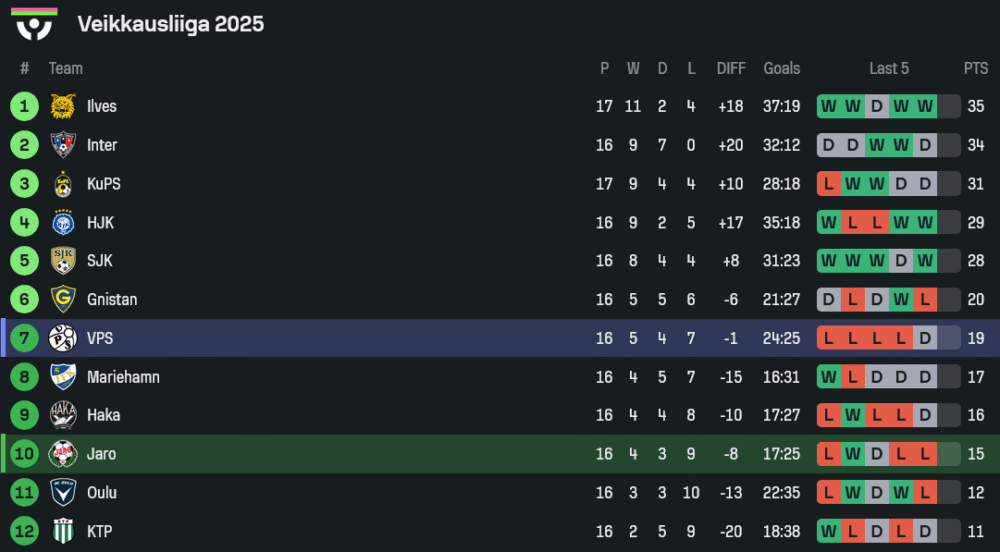Screen dimensions: 1000x552
Task: Sort by the DIFF column header
Action: click(731, 69)
